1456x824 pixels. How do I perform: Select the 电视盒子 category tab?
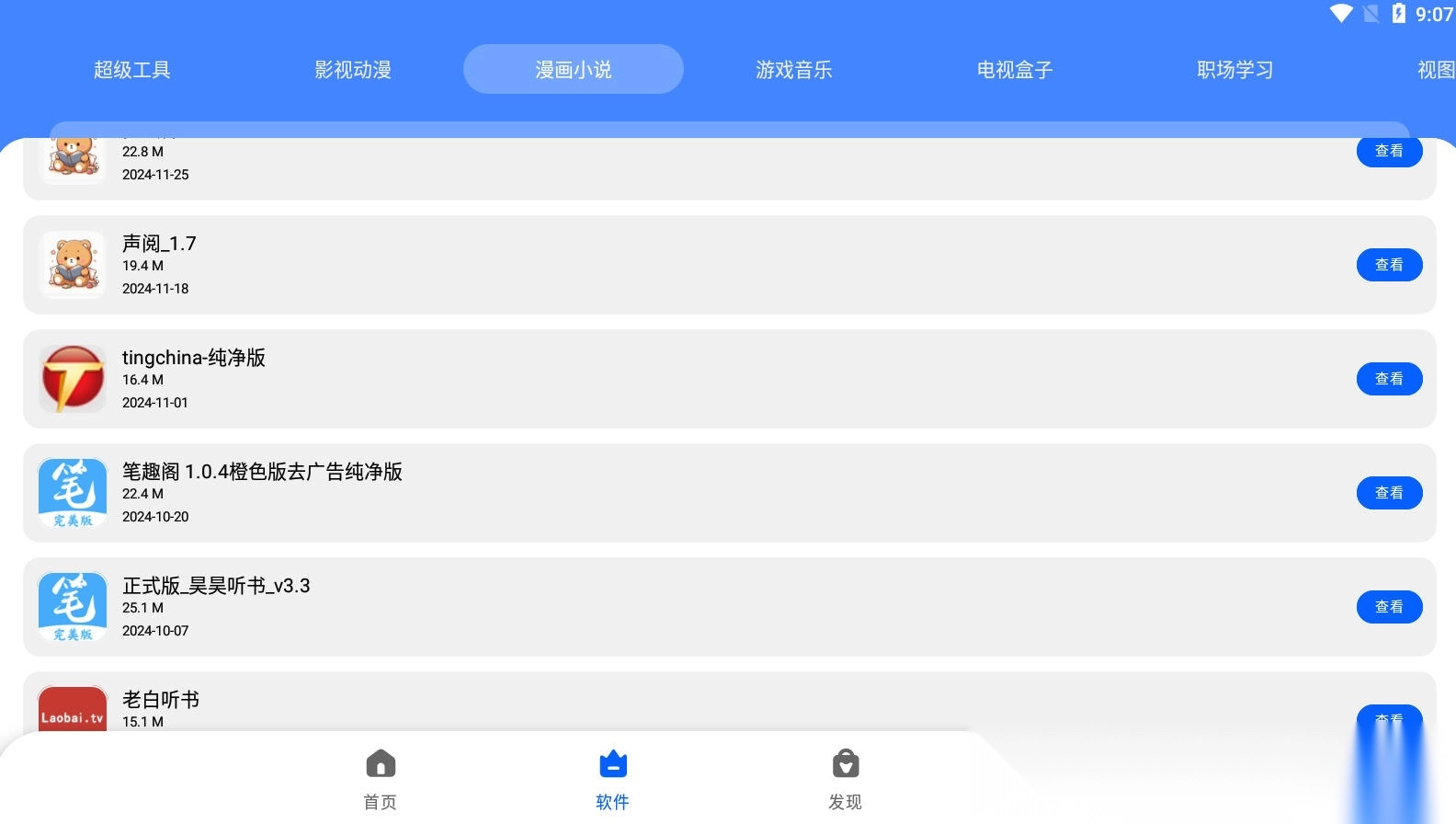[x=1015, y=70]
